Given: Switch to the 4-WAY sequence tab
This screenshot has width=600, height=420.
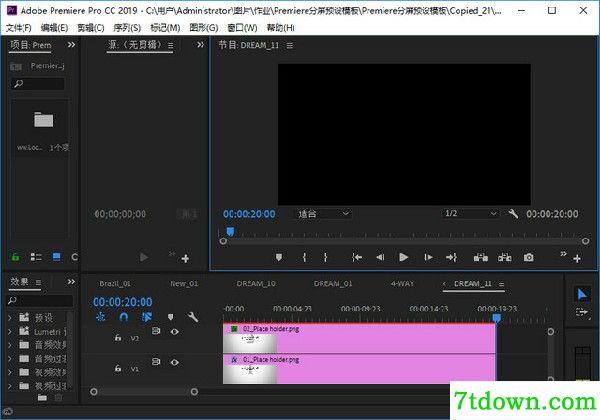Looking at the screenshot, I should pyautogui.click(x=403, y=284).
